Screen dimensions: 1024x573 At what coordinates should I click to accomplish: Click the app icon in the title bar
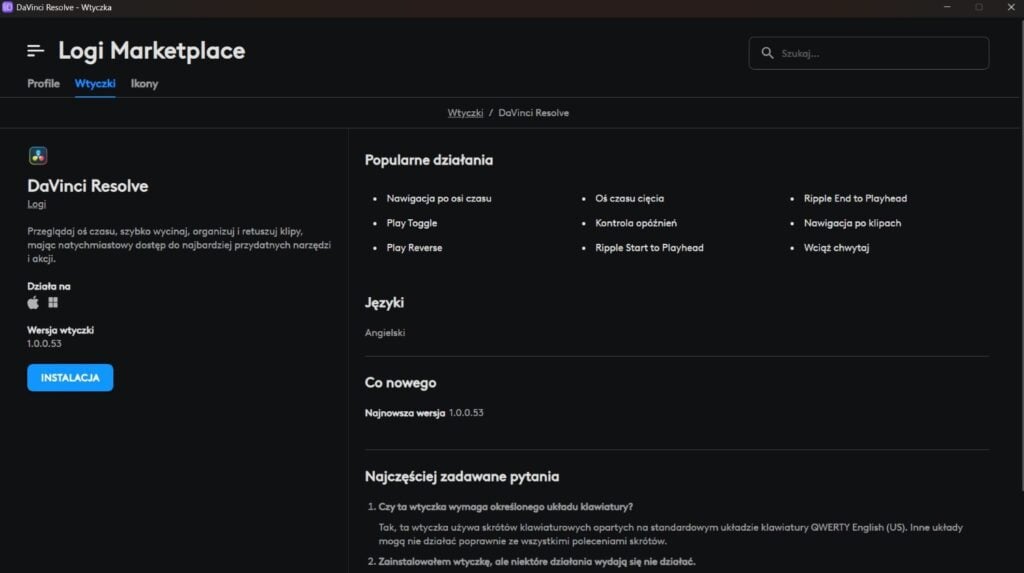coord(8,7)
